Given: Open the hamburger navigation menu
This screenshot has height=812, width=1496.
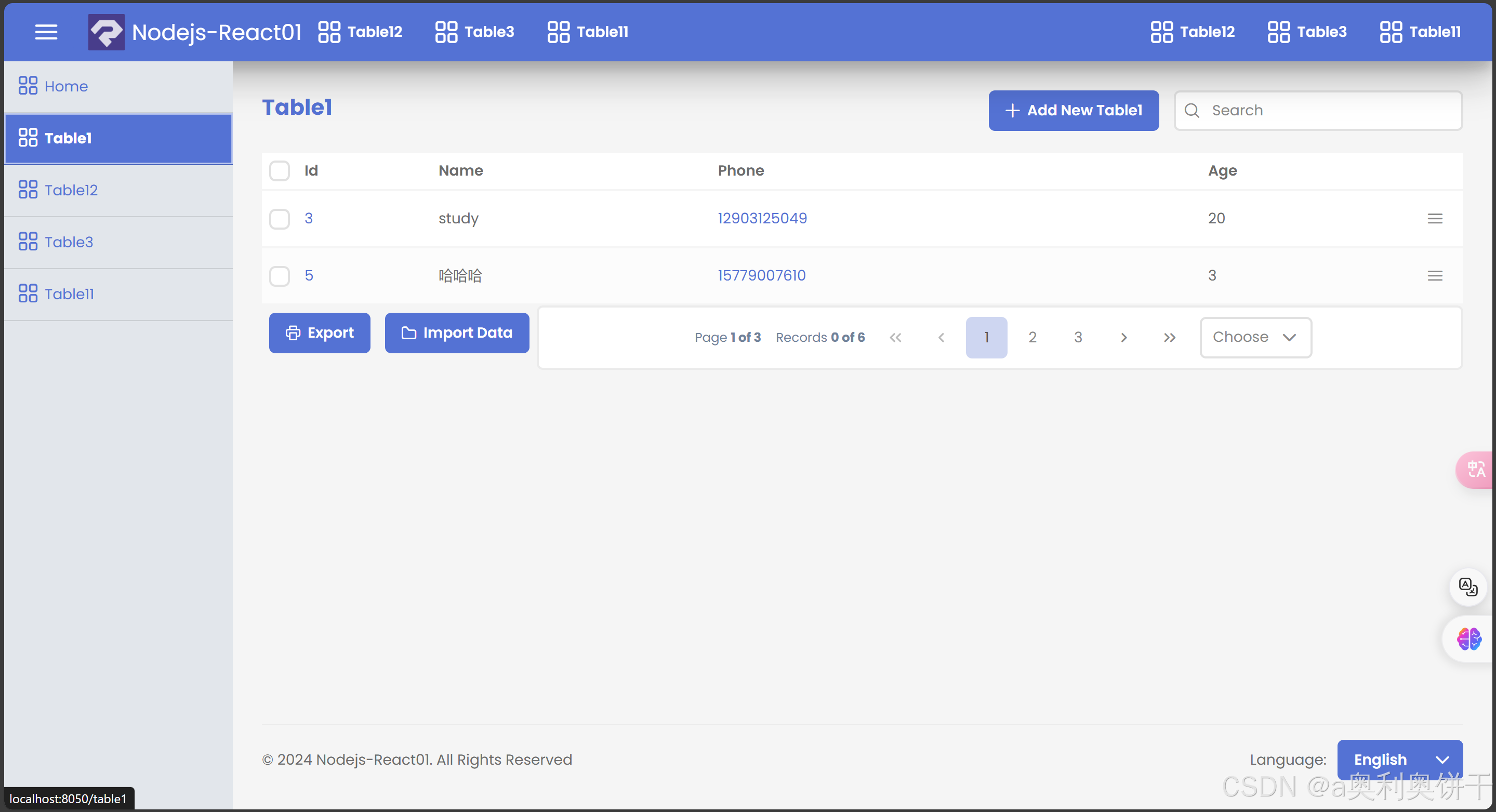Looking at the screenshot, I should tap(46, 32).
